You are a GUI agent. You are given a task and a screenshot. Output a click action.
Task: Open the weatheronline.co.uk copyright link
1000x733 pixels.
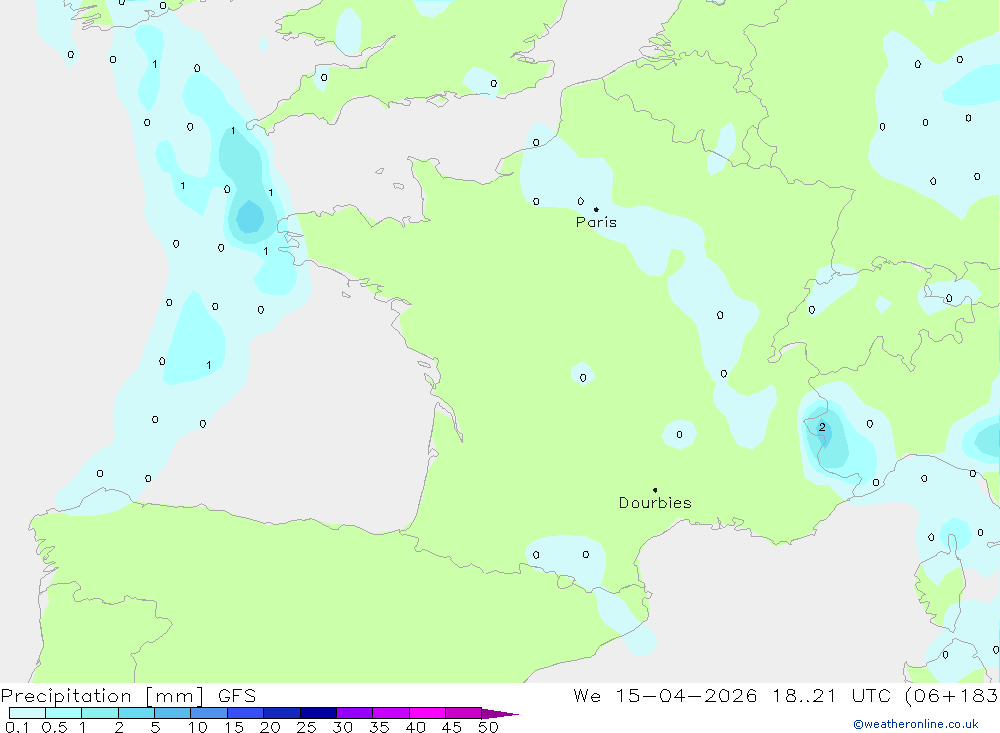click(916, 724)
